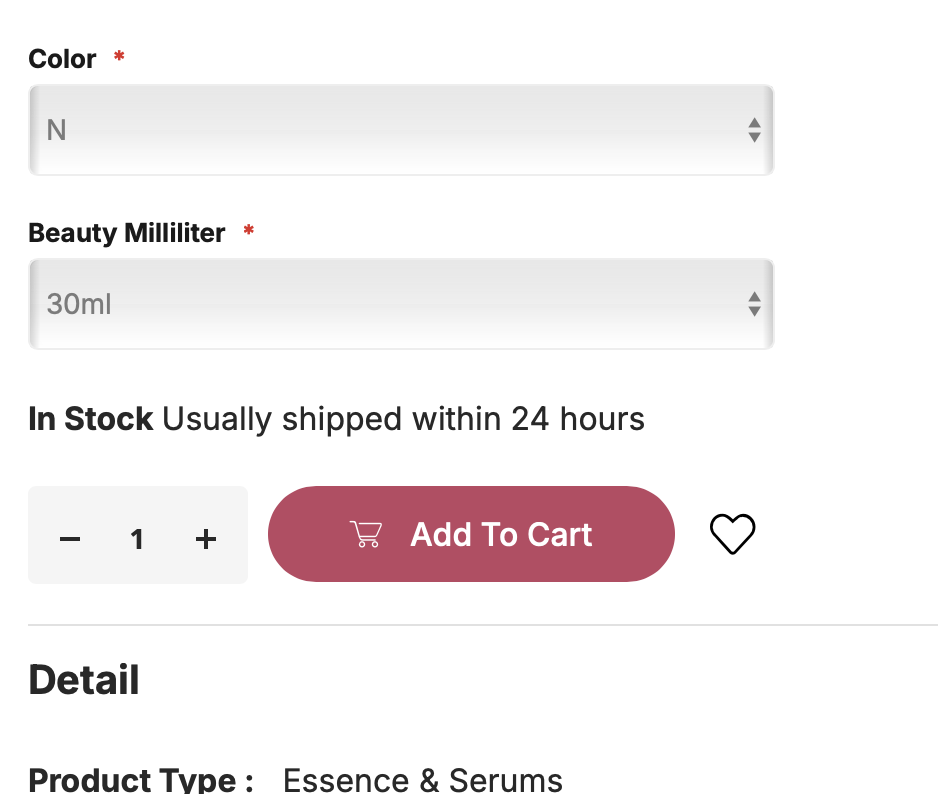
Task: Add the product to the wishlist heart
Action: [732, 534]
